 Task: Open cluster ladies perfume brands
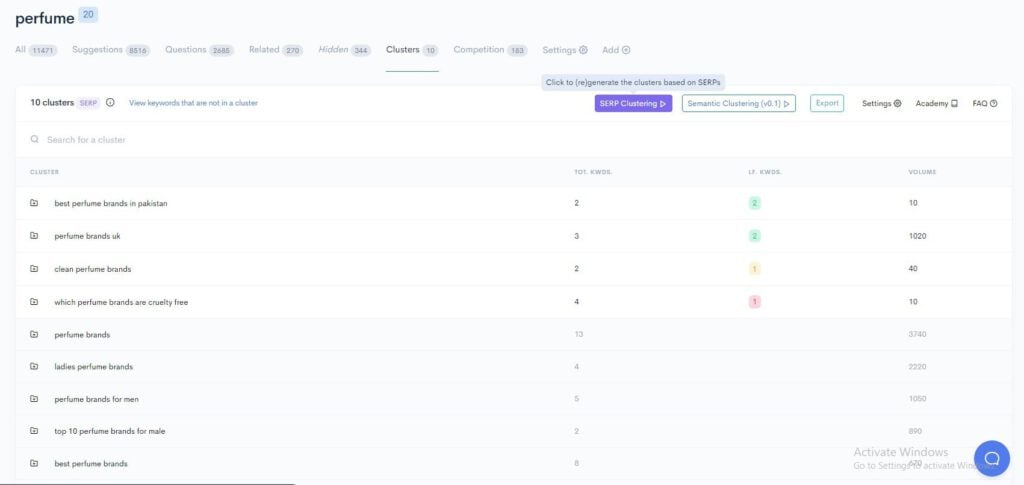click(93, 367)
